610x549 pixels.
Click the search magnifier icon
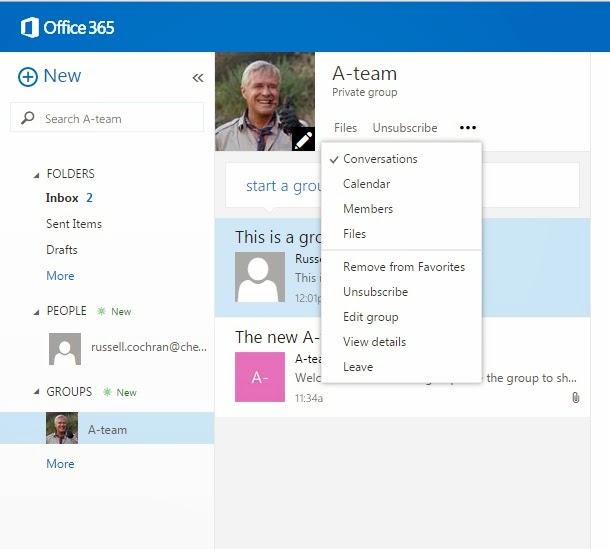point(28,118)
